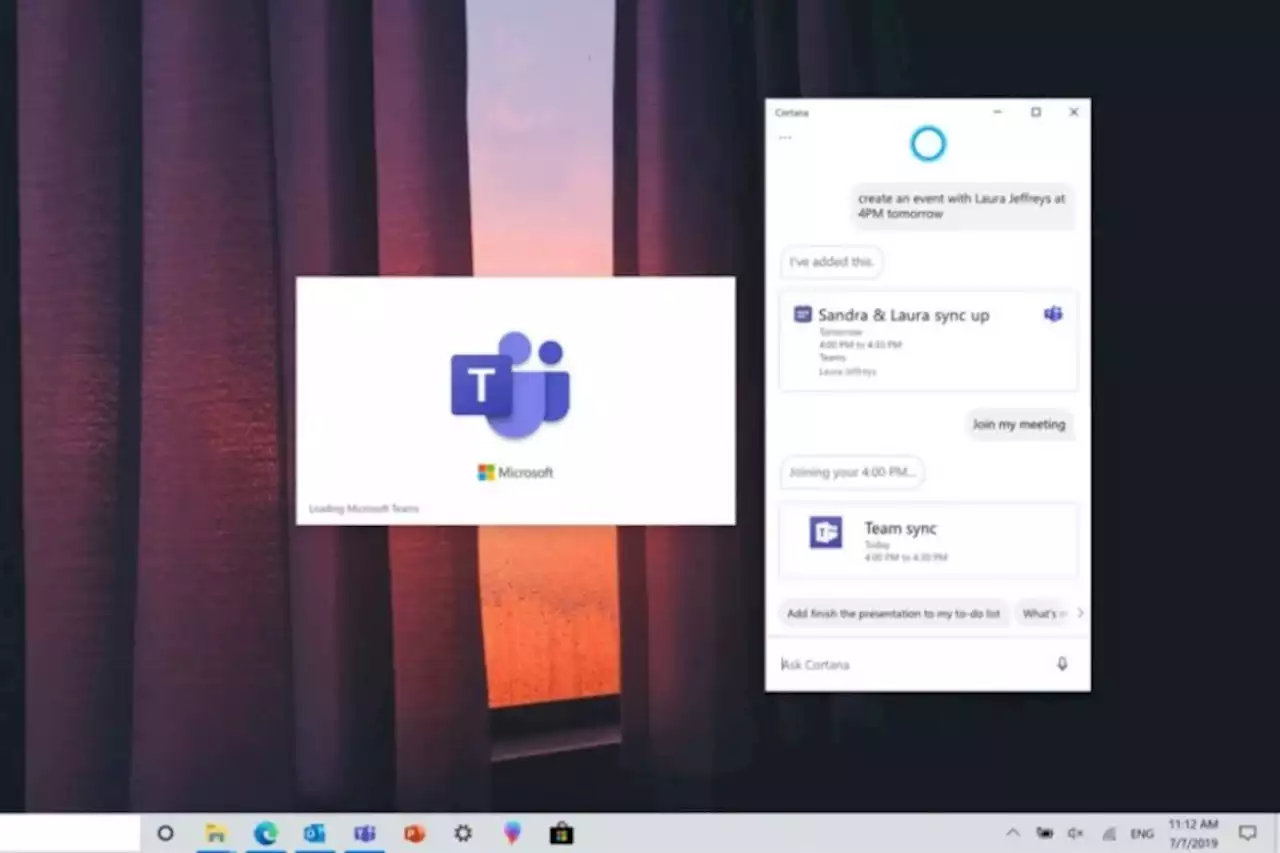The height and width of the screenshot is (853, 1280).
Task: Select the 'create an event with Laura Jeffreys' message
Action: pyautogui.click(x=962, y=206)
